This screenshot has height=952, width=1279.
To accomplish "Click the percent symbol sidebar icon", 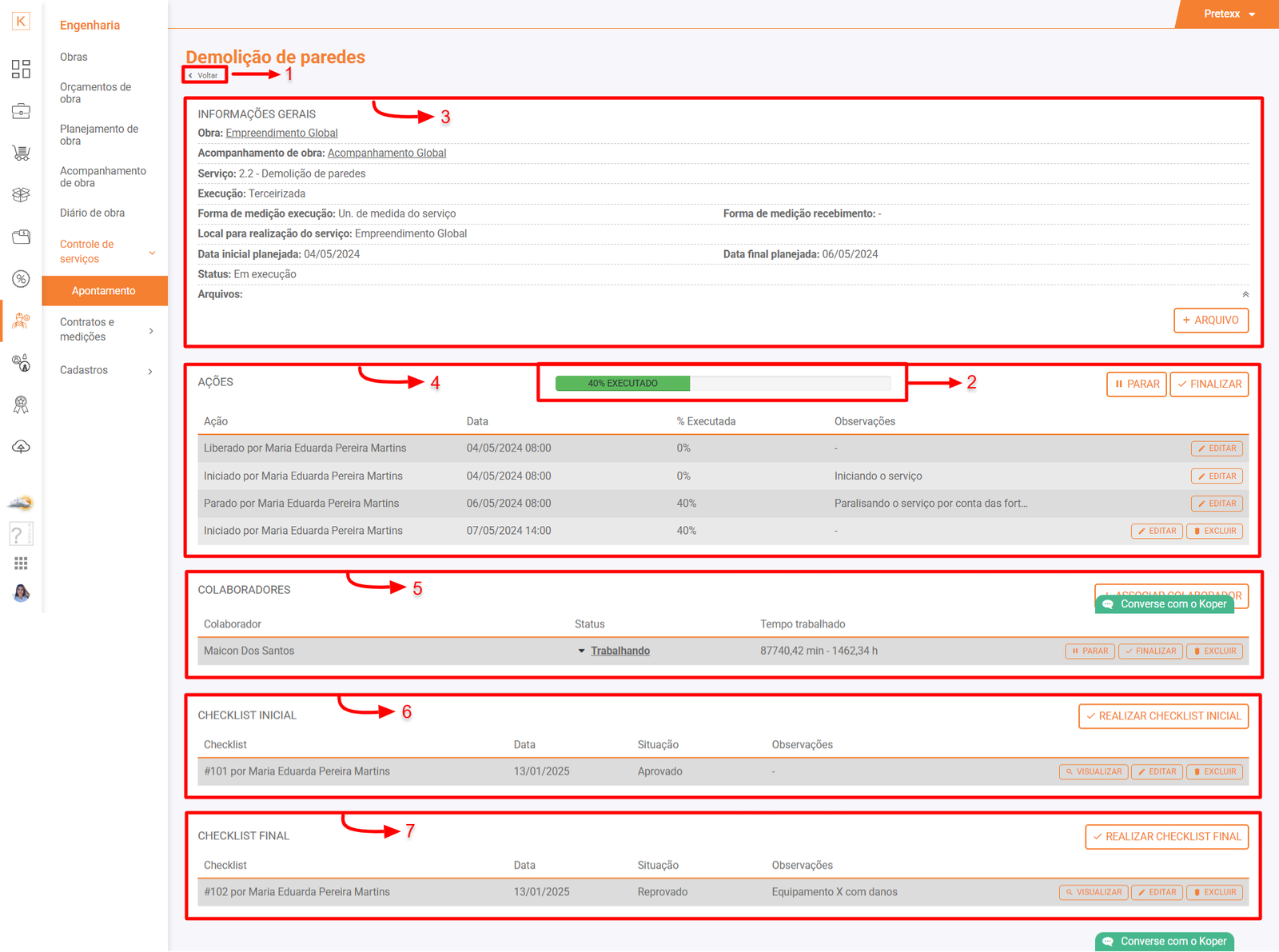I will (x=21, y=279).
